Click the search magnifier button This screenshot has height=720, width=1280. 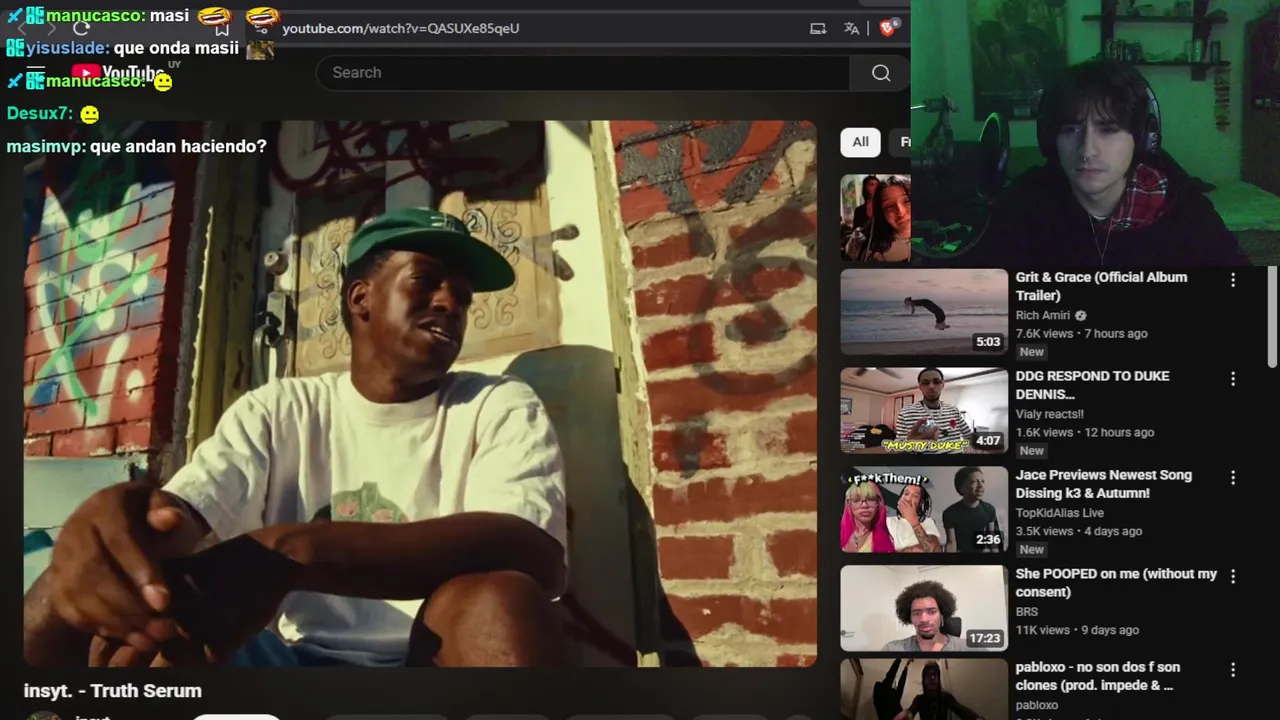click(880, 73)
